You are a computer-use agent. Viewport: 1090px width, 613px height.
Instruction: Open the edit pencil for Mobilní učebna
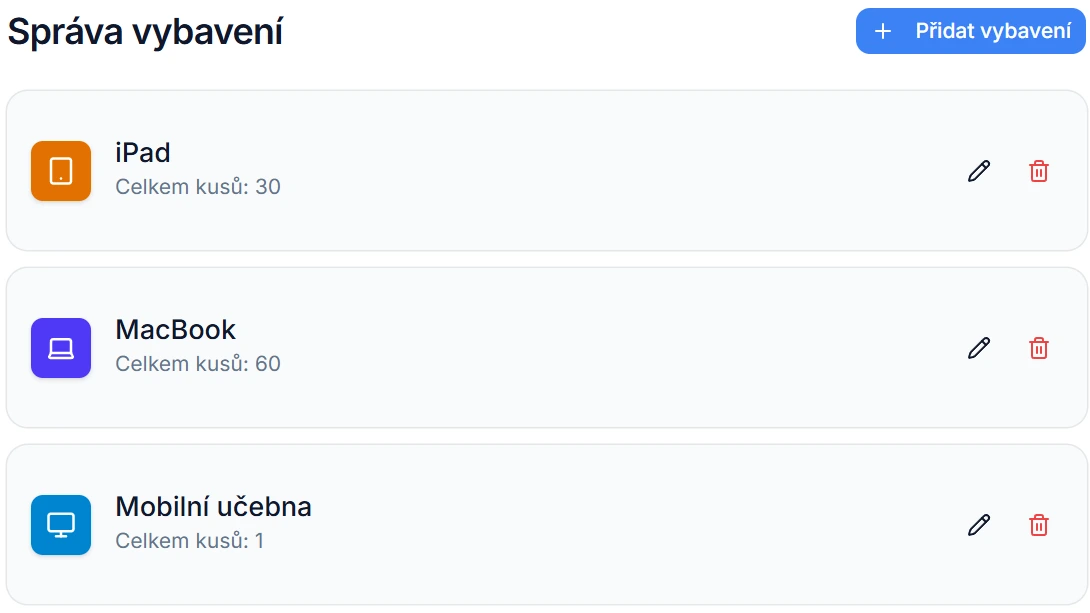(x=978, y=524)
